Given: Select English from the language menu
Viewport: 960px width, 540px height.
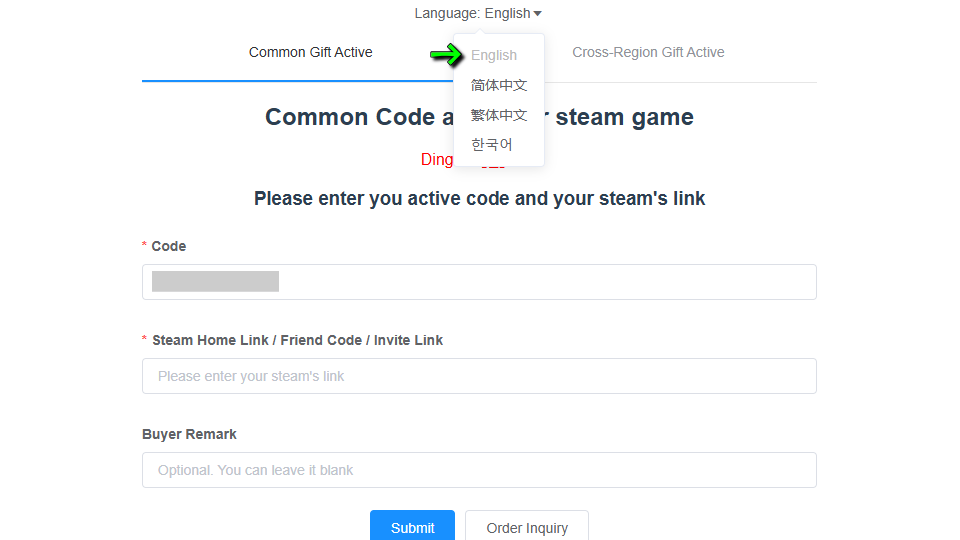Looking at the screenshot, I should point(494,55).
